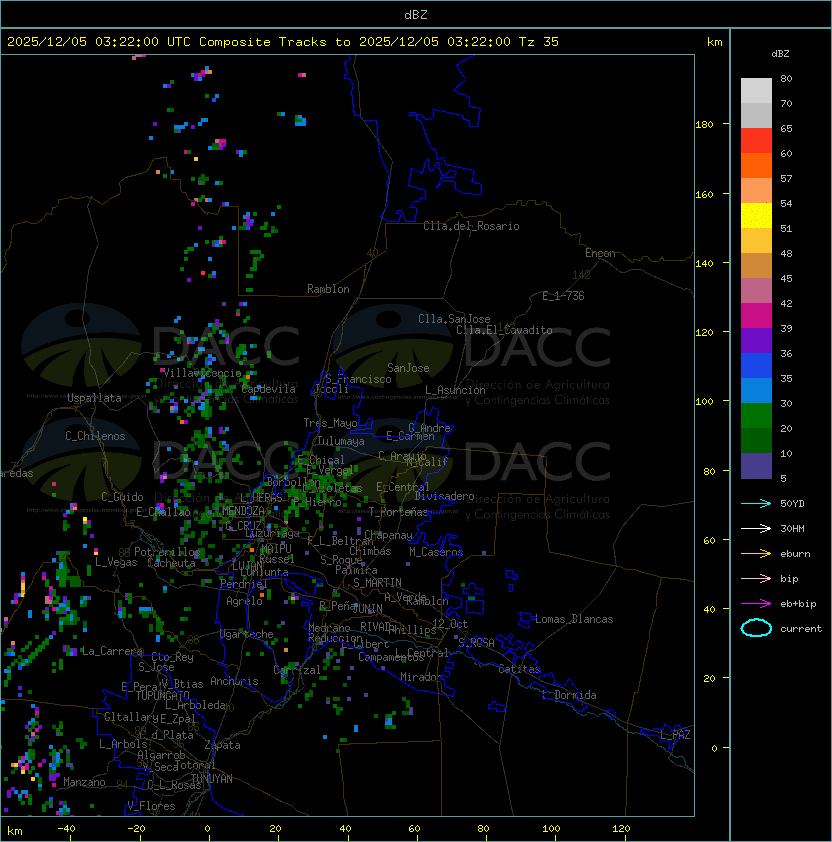Viewport: 832px width, 842px height.
Task: Click the Clla.SanJose place label
Action: (454, 319)
